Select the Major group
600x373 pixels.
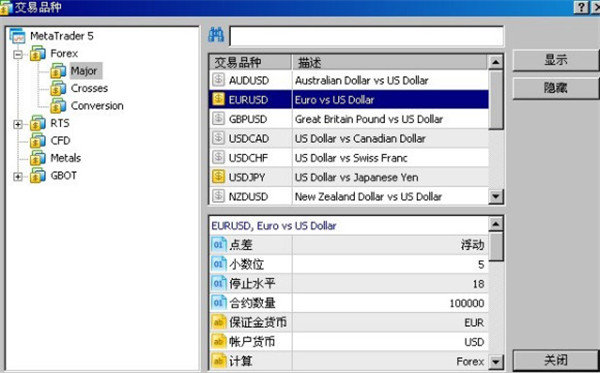pos(84,71)
